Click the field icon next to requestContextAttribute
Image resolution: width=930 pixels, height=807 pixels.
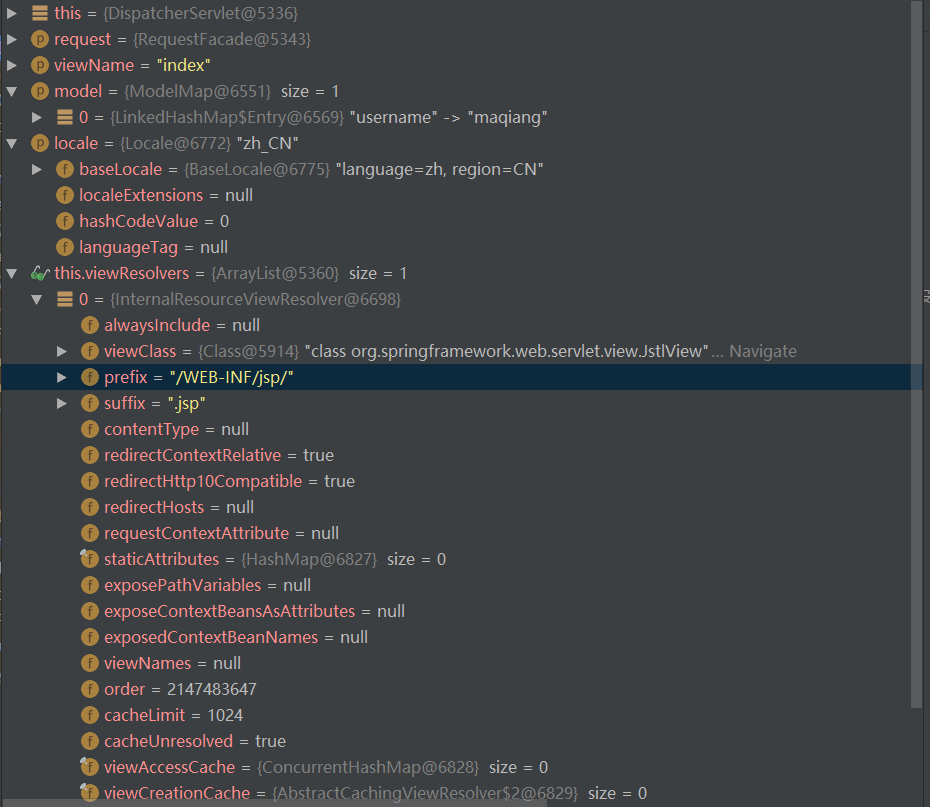coord(90,533)
